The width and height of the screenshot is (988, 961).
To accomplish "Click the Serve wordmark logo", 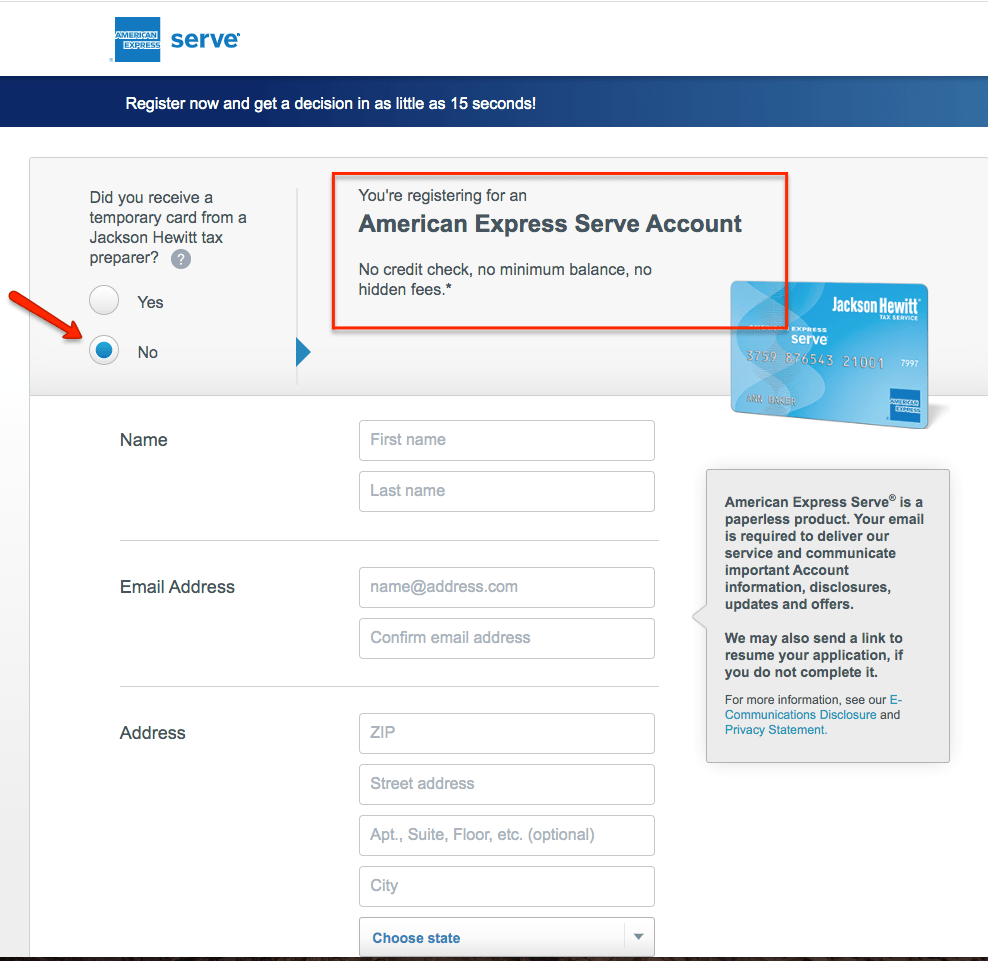I will [x=205, y=40].
